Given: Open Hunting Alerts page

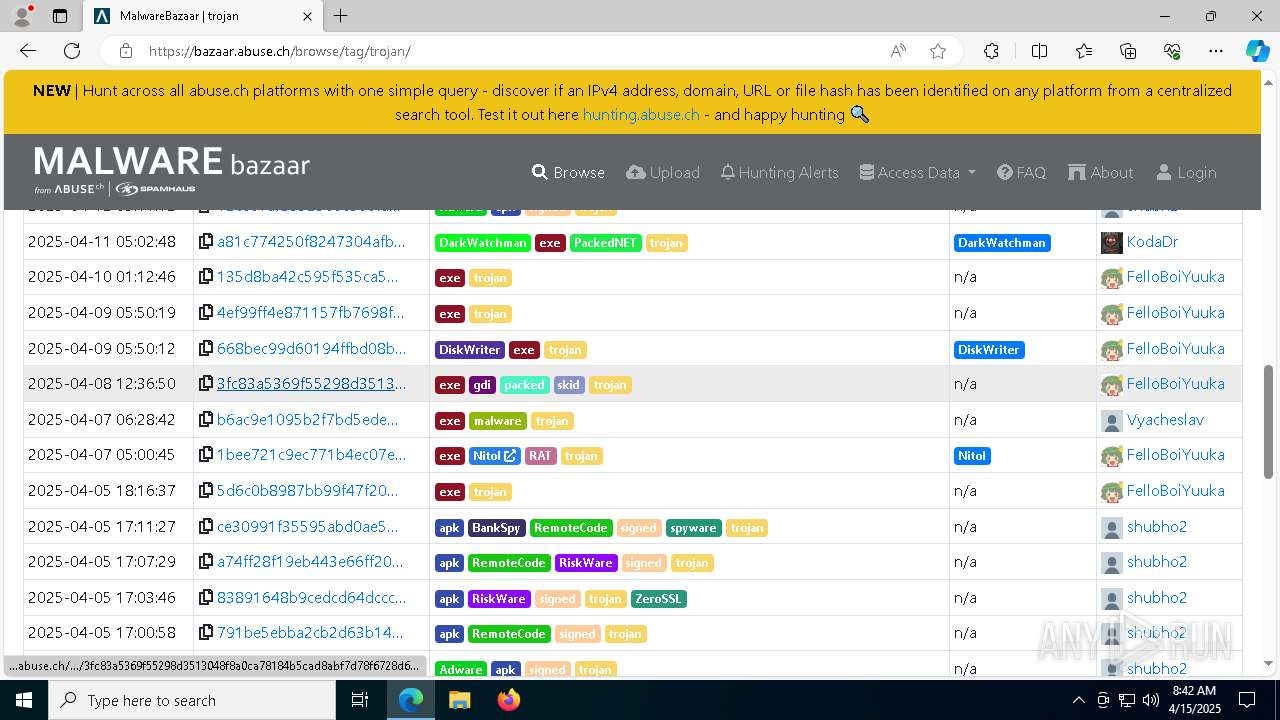Looking at the screenshot, I should tap(779, 172).
